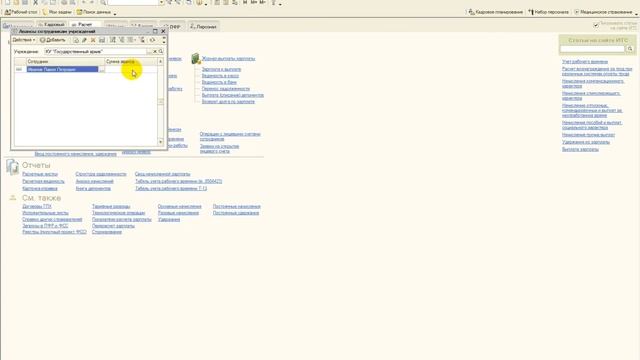Open Постоянные удержания link
This screenshot has width=640, height=360.
236,213
